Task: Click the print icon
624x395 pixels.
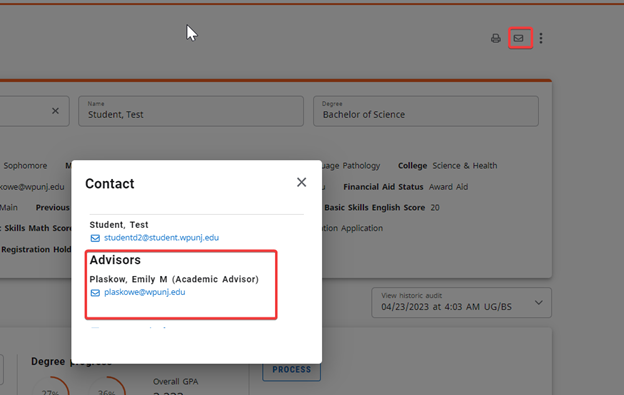Action: click(495, 38)
